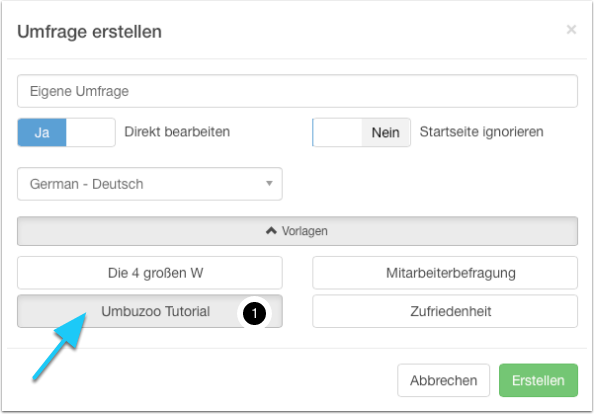This screenshot has width=594, height=414.
Task: Toggle the Startseite ignorieren switch
Action: tap(361, 132)
